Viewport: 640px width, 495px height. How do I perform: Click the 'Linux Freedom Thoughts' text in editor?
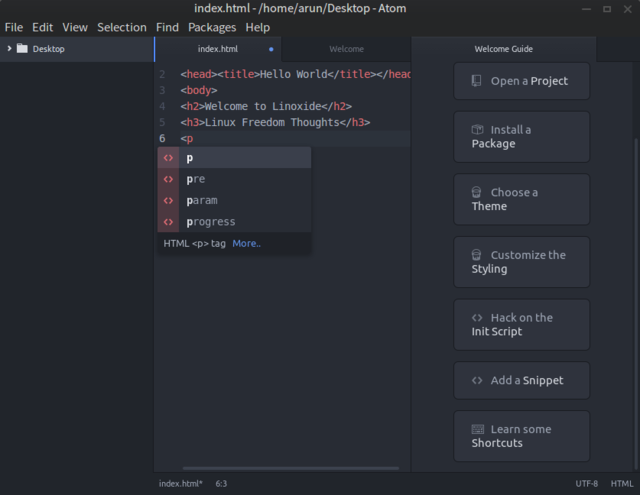point(272,122)
